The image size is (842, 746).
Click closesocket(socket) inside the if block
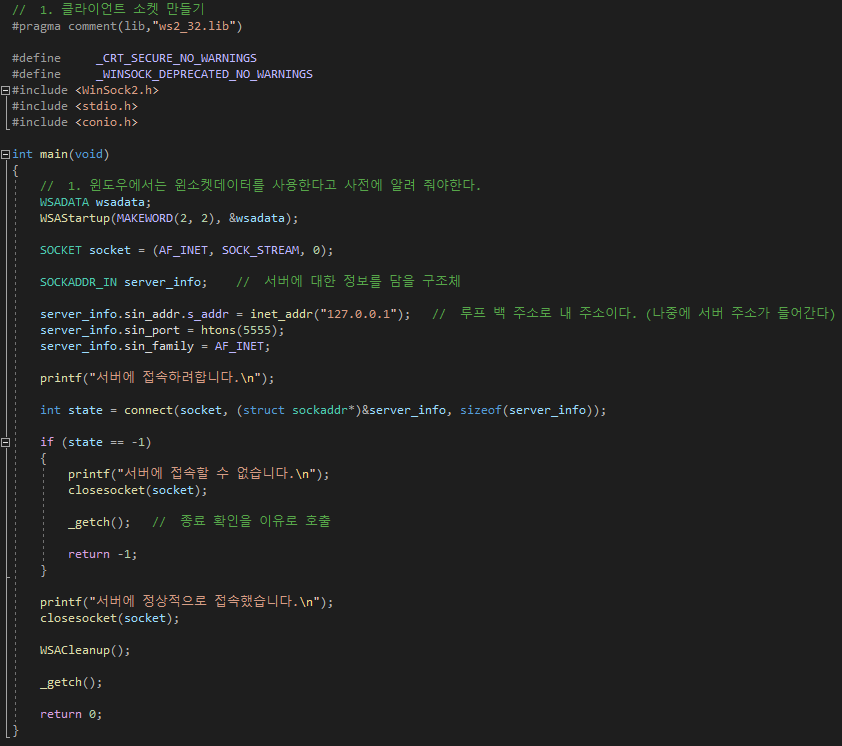(x=137, y=490)
